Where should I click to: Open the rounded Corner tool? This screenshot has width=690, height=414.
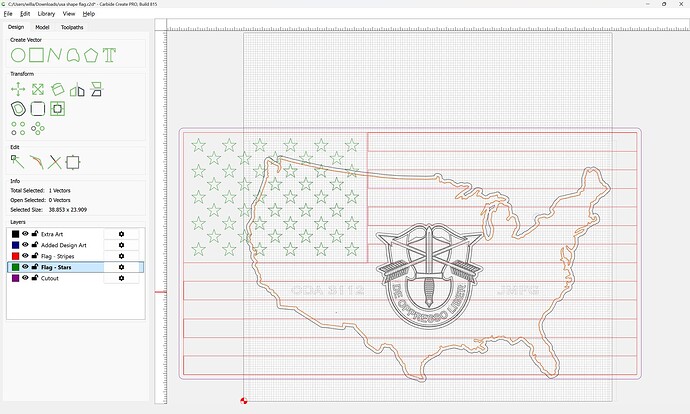pyautogui.click(x=38, y=109)
